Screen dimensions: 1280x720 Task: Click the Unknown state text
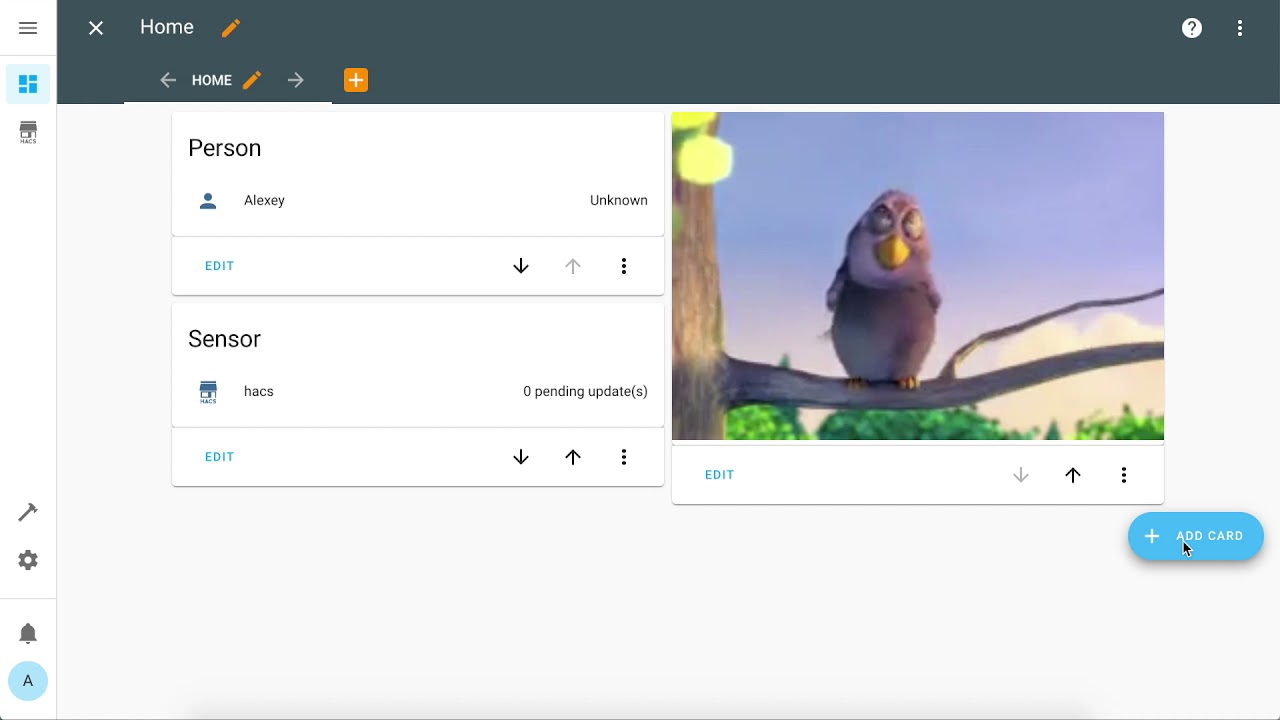[619, 200]
